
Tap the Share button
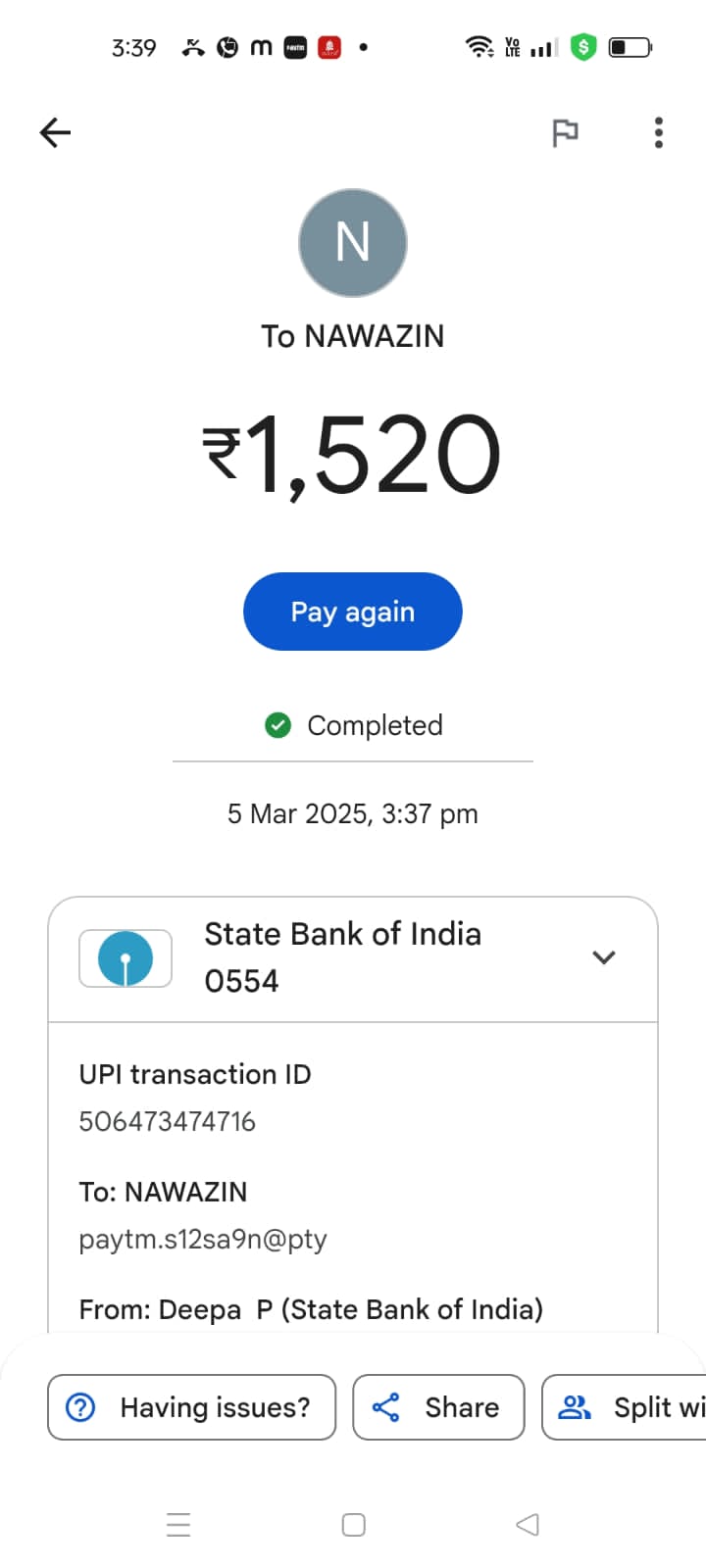tap(438, 1407)
